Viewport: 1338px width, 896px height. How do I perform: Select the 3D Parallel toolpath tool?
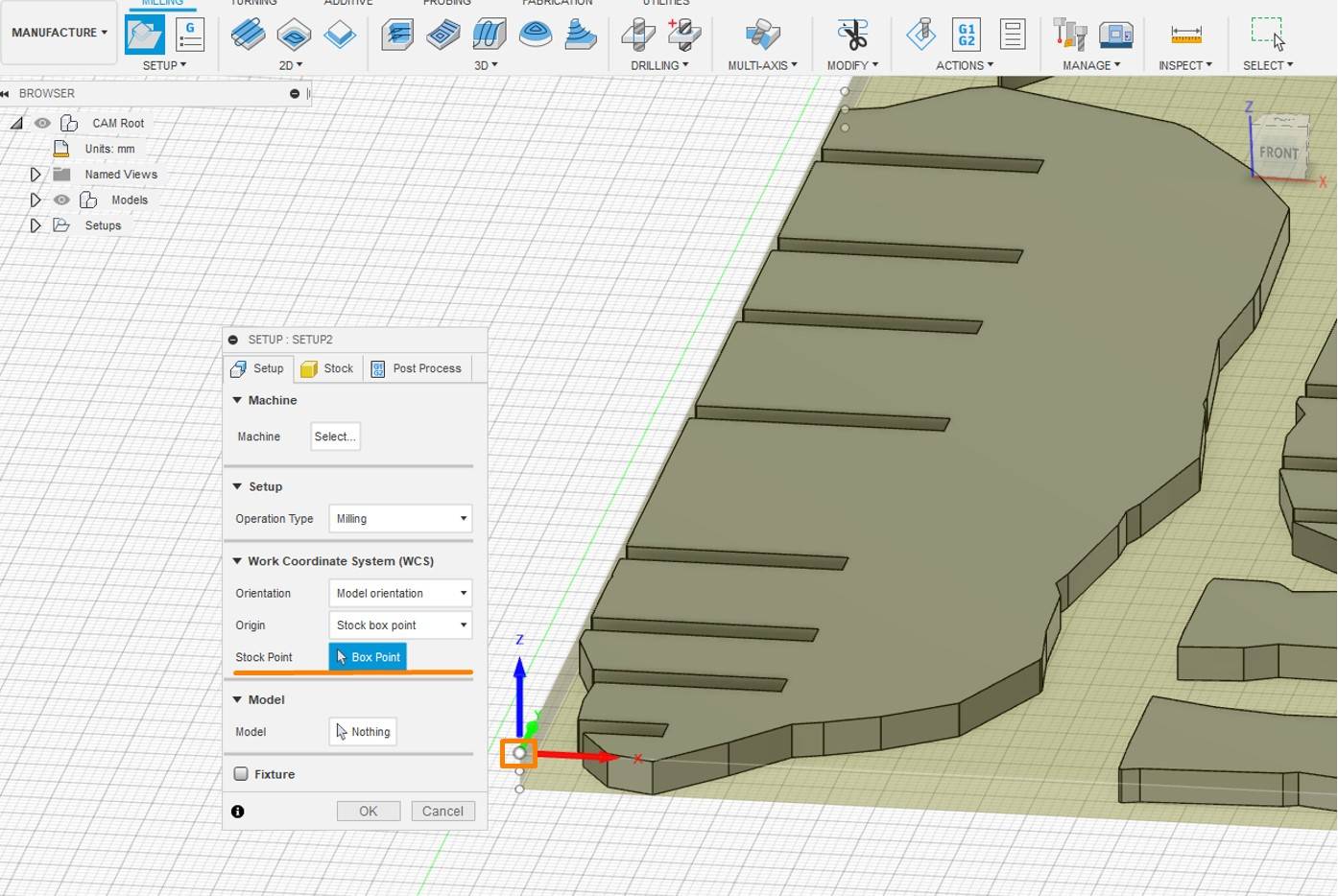pyautogui.click(x=489, y=35)
